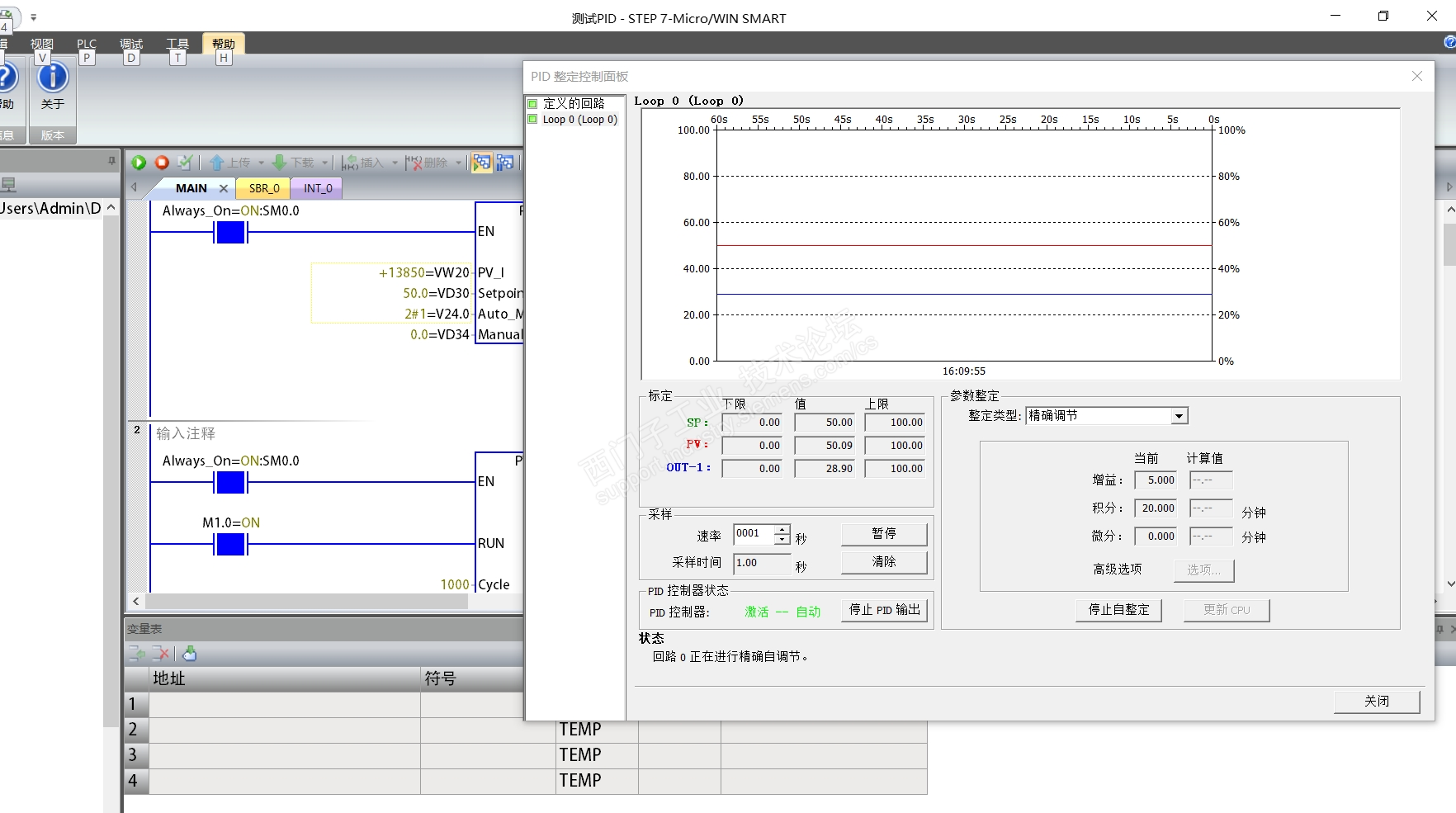This screenshot has width=1456, height=813.
Task: Switch to the SBR_0 tab
Action: (x=264, y=188)
